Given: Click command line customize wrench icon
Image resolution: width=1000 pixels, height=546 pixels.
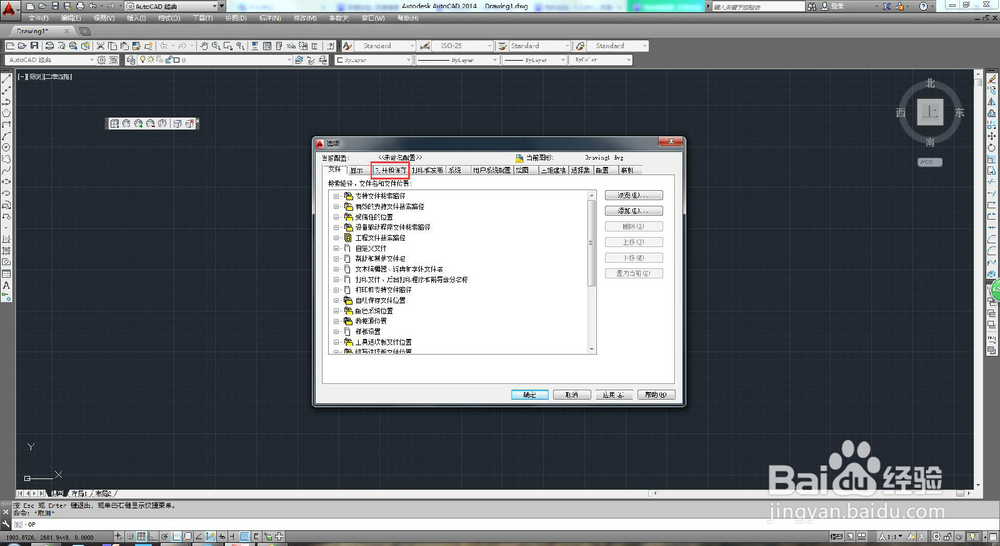Looking at the screenshot, I should tap(6, 524).
